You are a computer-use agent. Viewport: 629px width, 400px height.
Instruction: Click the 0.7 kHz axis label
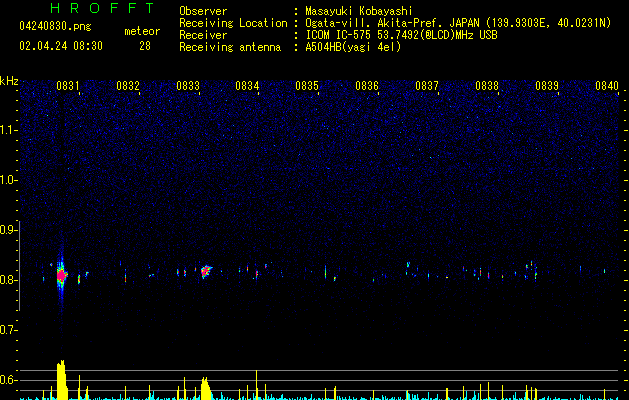click(x=9, y=330)
